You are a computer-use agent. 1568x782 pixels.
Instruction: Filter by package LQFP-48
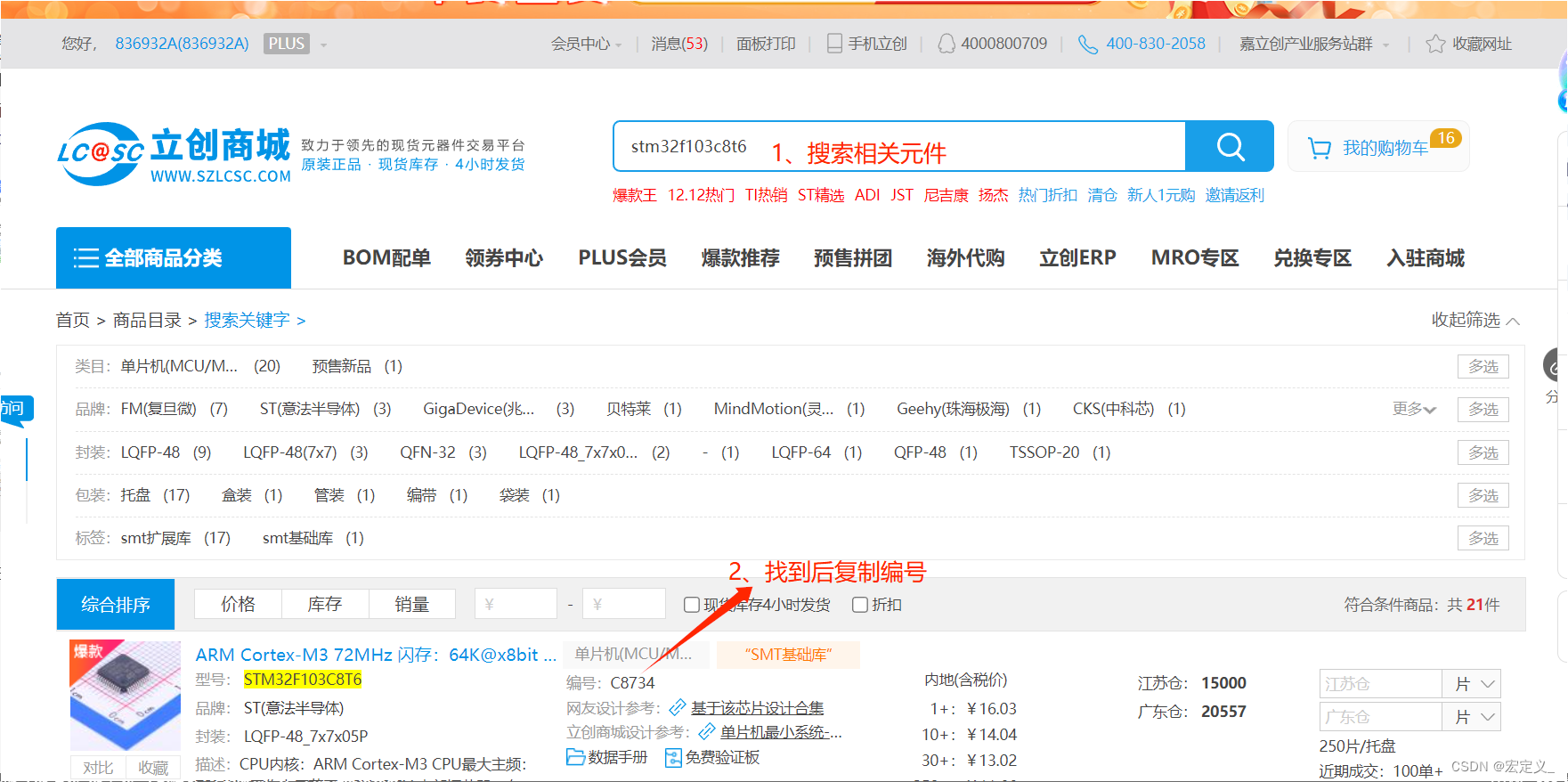point(166,452)
